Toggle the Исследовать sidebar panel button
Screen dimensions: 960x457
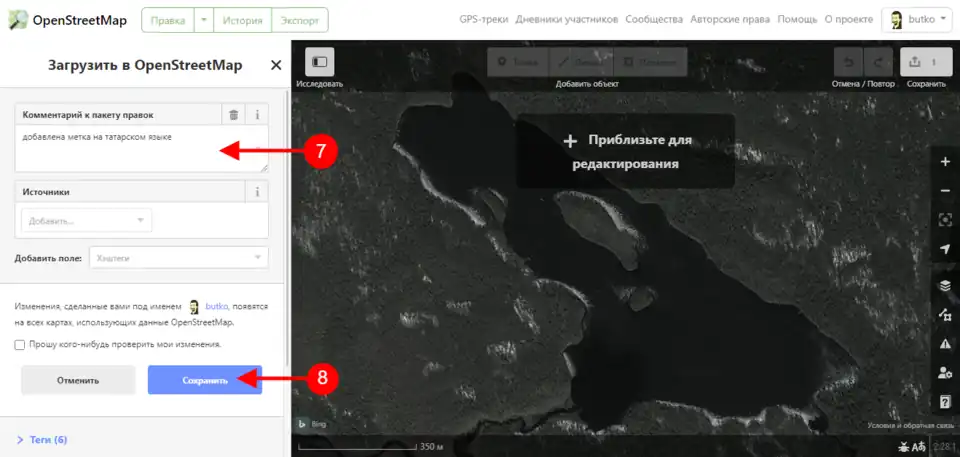(x=319, y=62)
